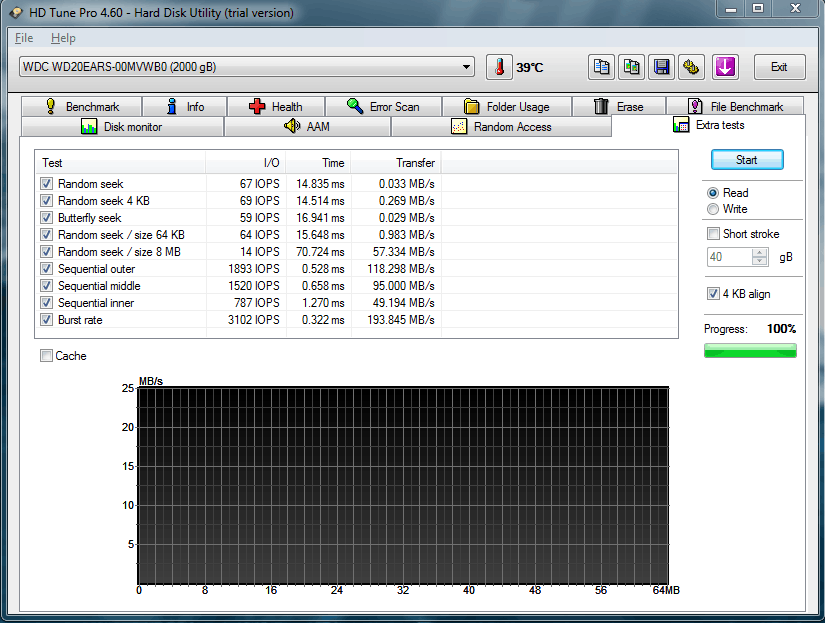Viewport: 825px width, 623px height.
Task: Open options with gear toolbar icon
Action: click(x=691, y=67)
